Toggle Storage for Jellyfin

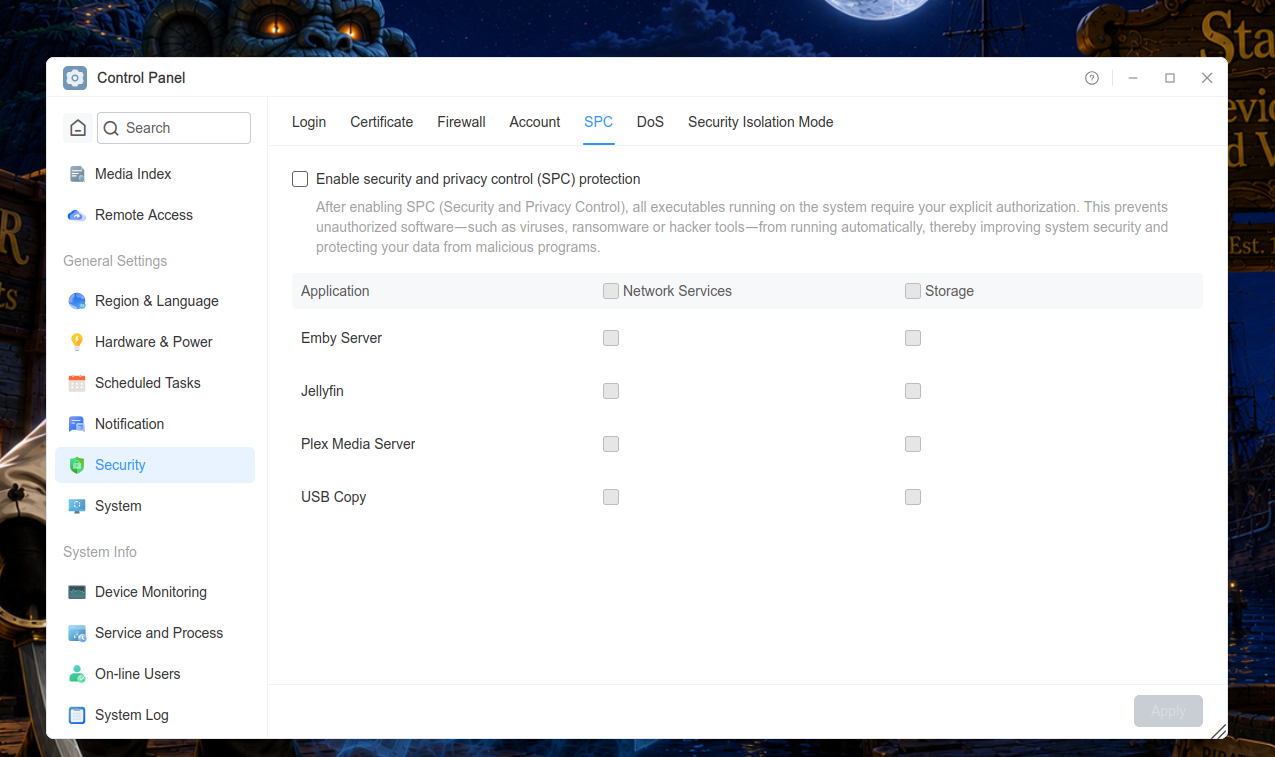pos(913,391)
